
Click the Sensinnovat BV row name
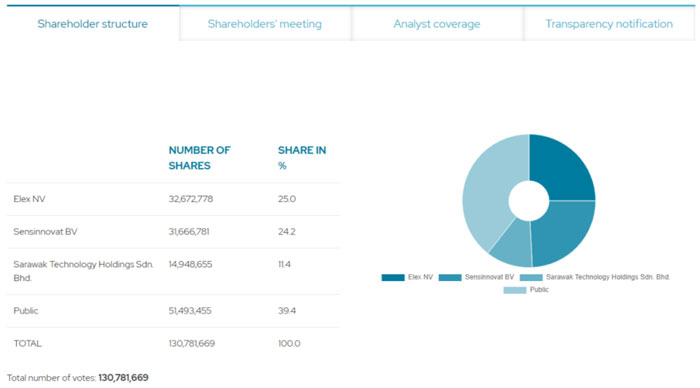45,232
